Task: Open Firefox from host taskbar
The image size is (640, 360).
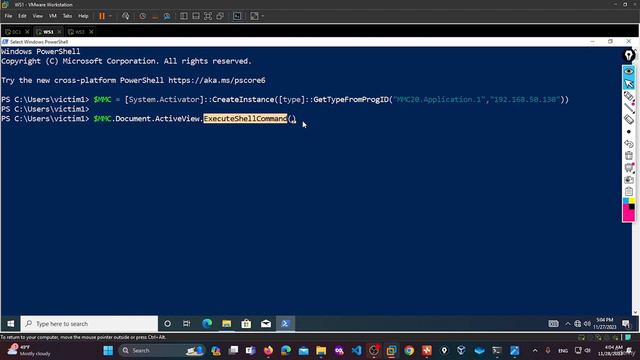Action: [x=268, y=351]
